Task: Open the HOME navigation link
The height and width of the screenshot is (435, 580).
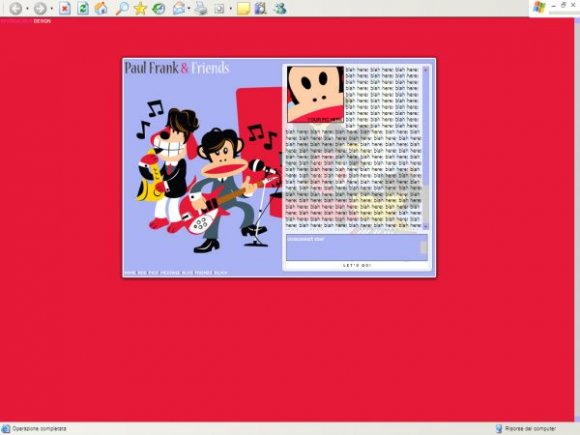Action: point(130,273)
